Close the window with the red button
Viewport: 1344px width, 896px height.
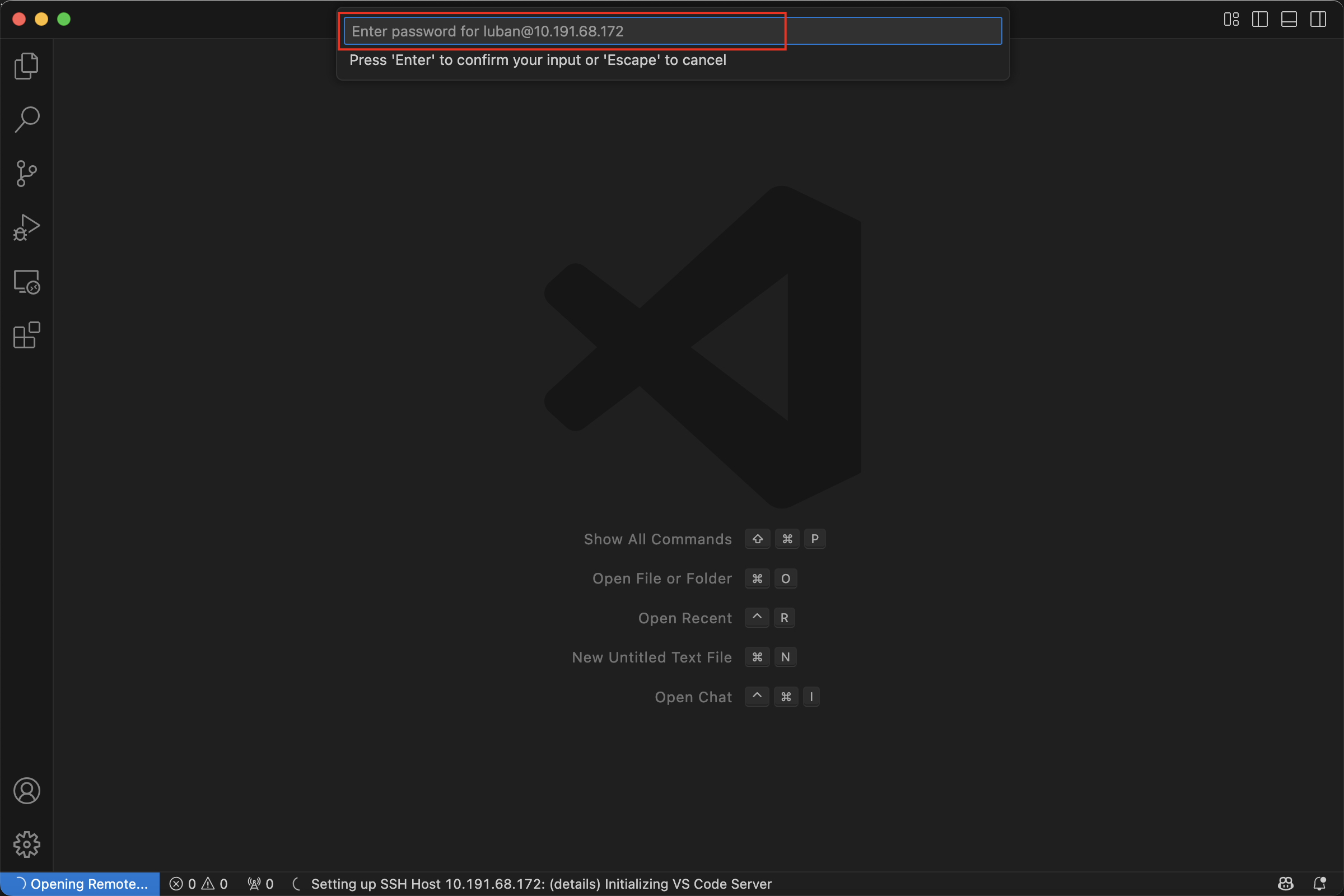pyautogui.click(x=19, y=19)
